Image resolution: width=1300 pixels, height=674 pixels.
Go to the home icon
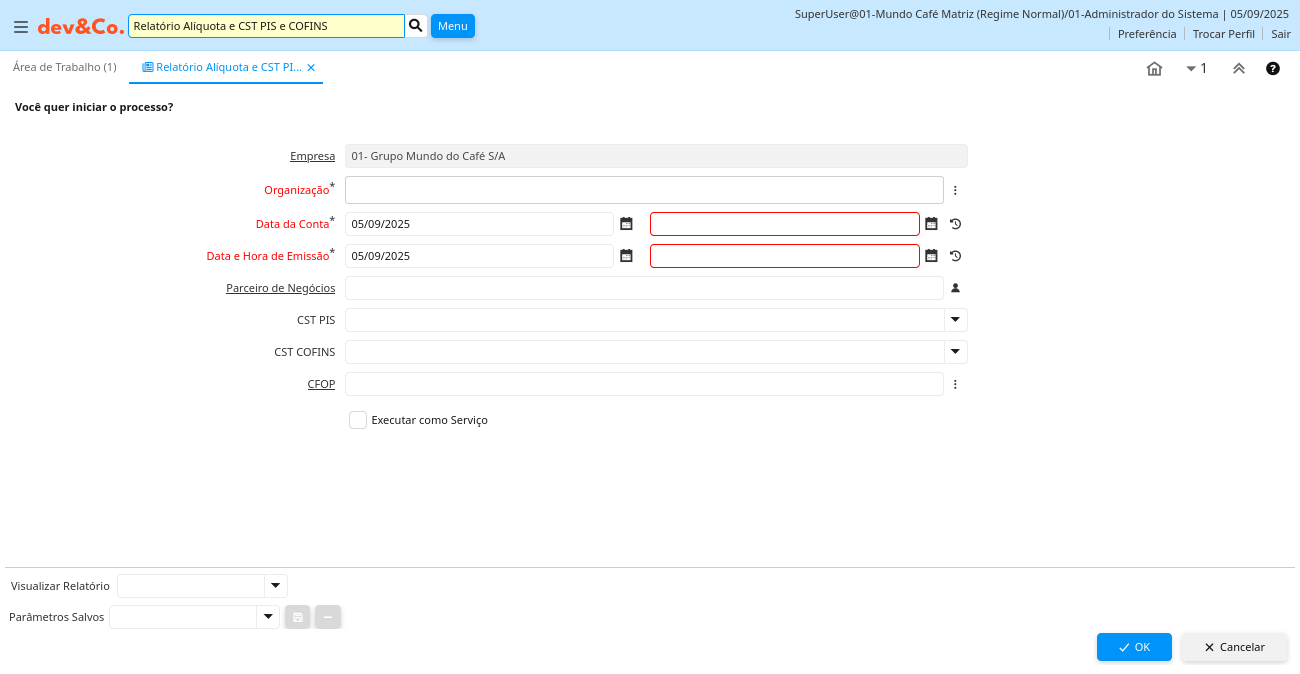[1154, 69]
